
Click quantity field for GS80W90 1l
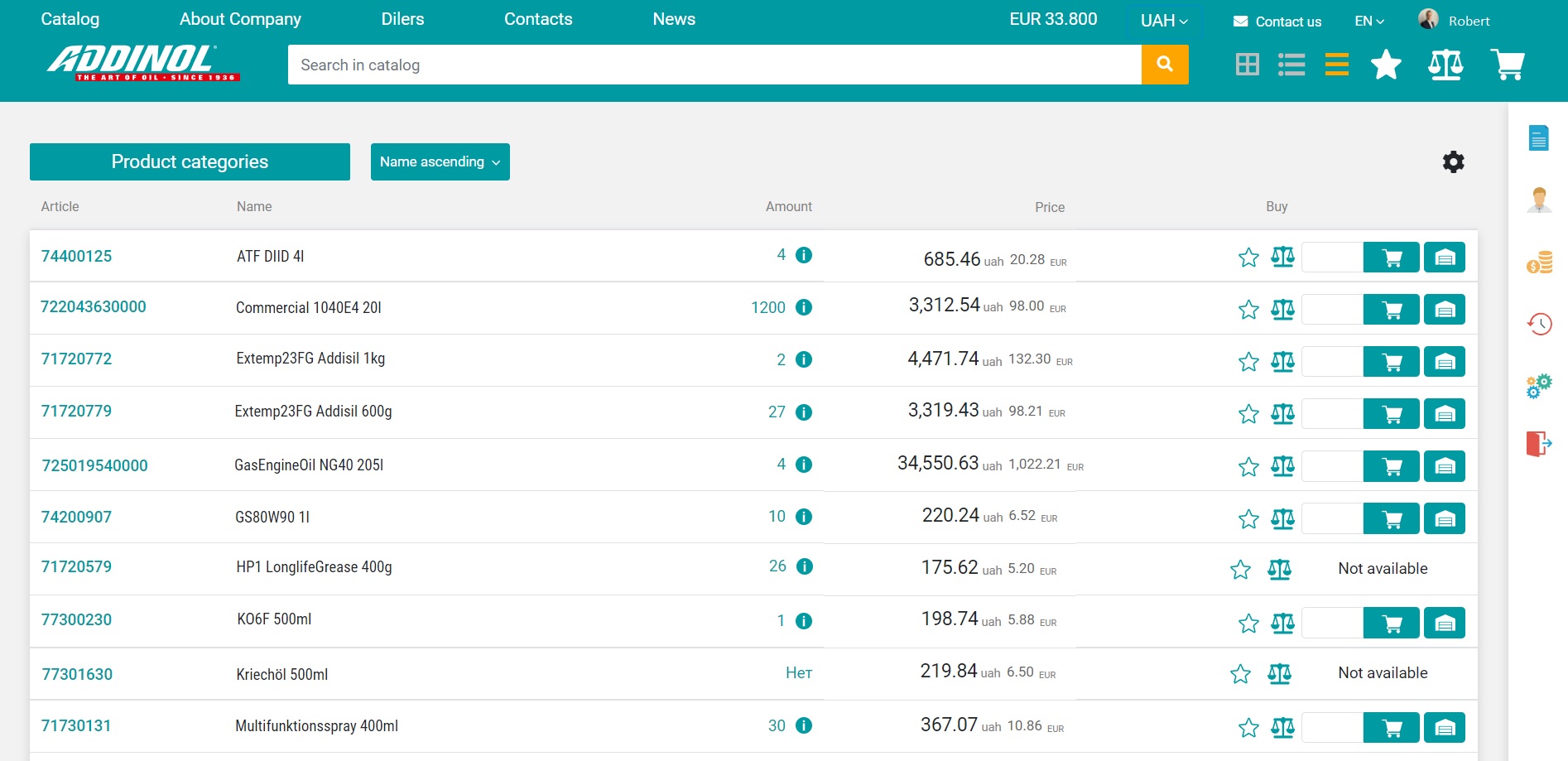1332,519
